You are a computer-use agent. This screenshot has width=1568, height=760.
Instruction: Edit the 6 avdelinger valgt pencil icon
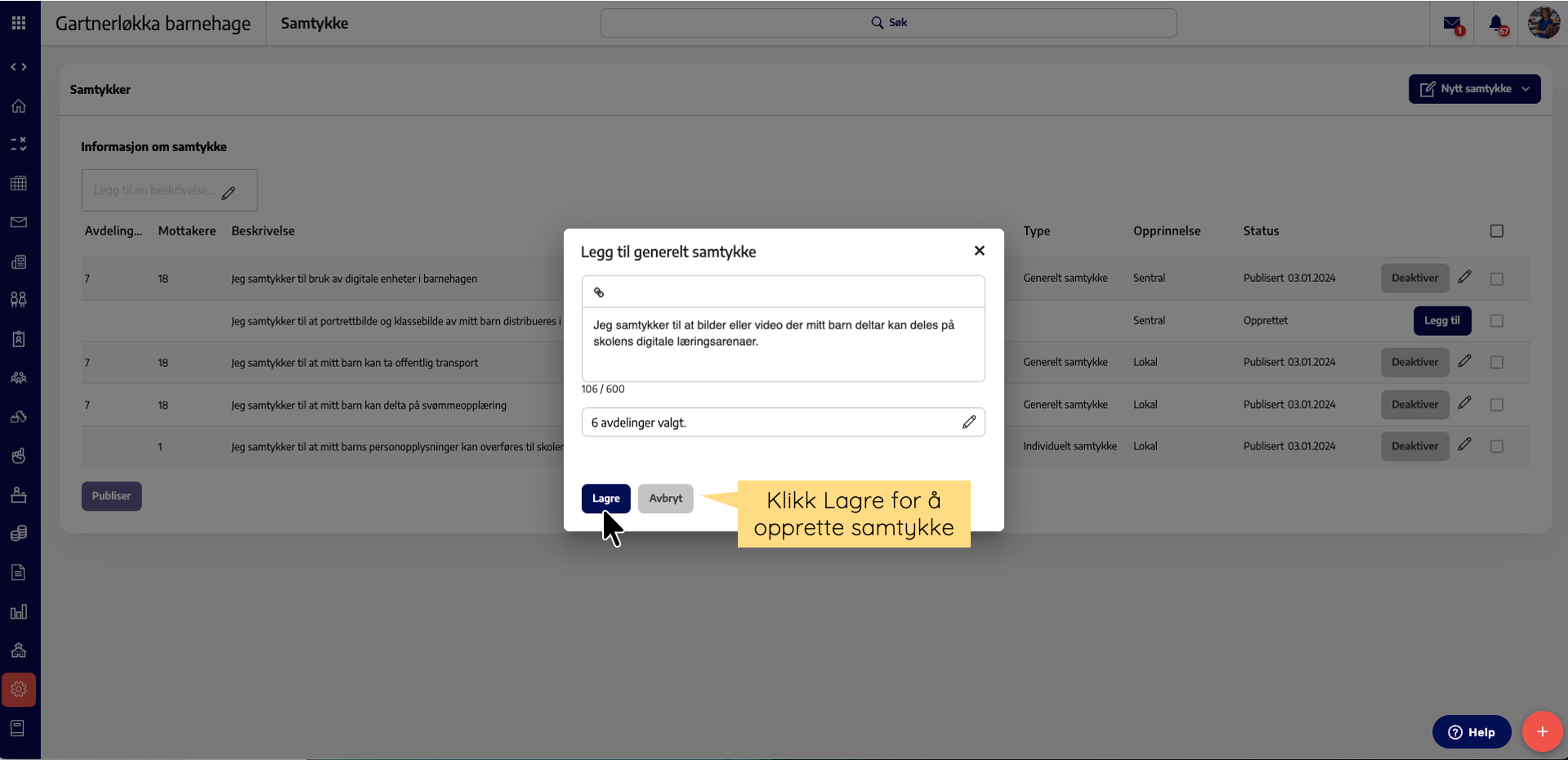click(x=968, y=422)
